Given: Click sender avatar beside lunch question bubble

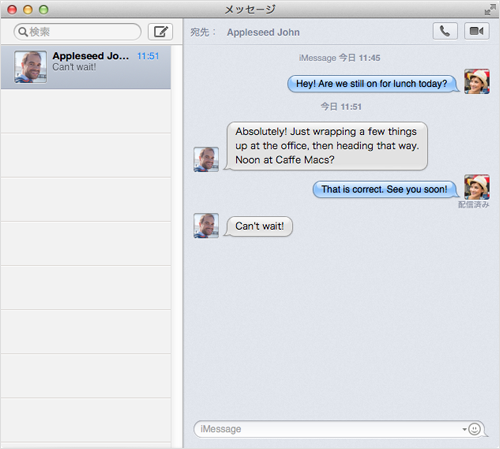Looking at the screenshot, I should tap(477, 81).
